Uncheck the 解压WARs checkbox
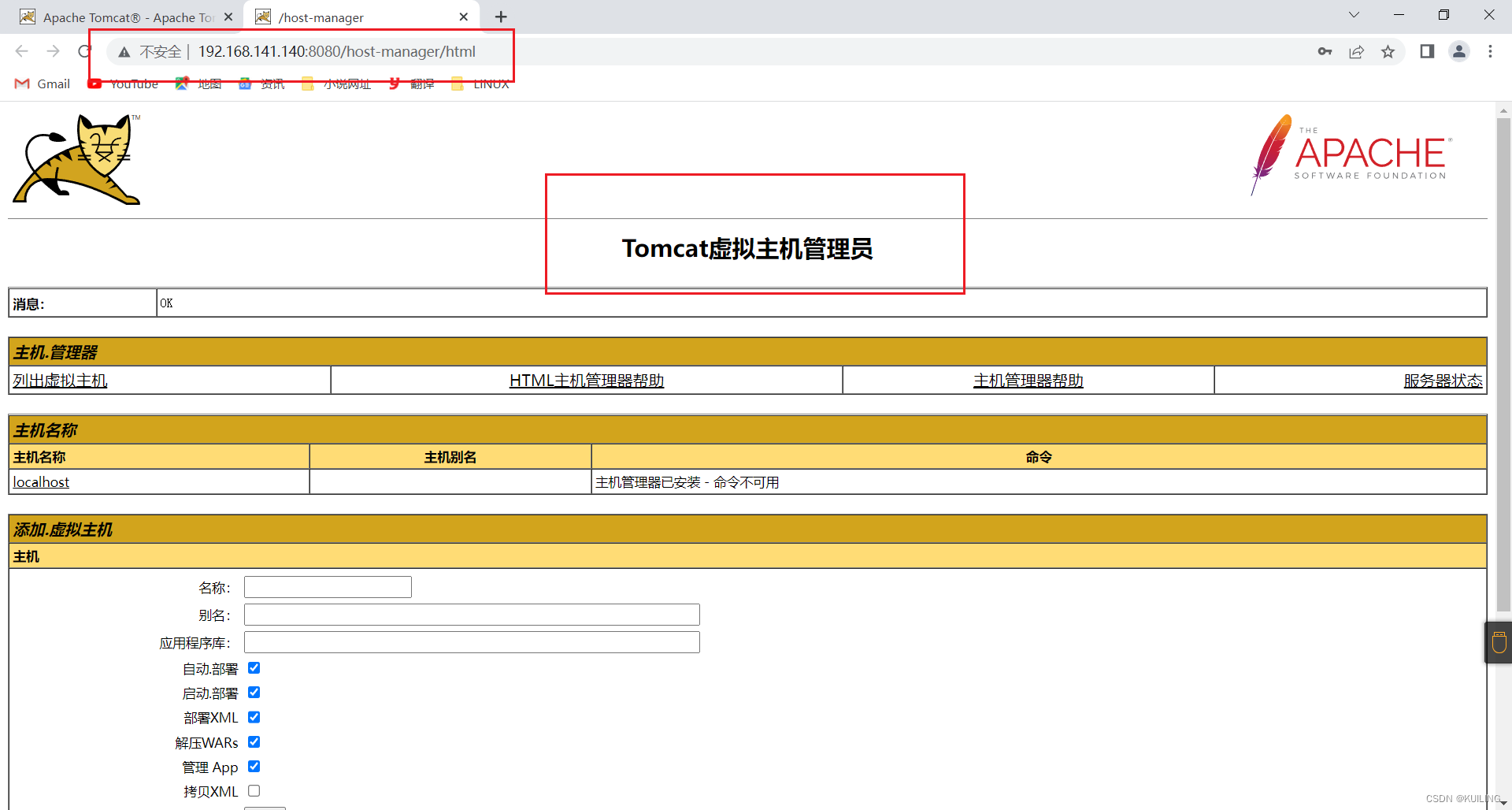Image resolution: width=1512 pixels, height=810 pixels. (254, 742)
